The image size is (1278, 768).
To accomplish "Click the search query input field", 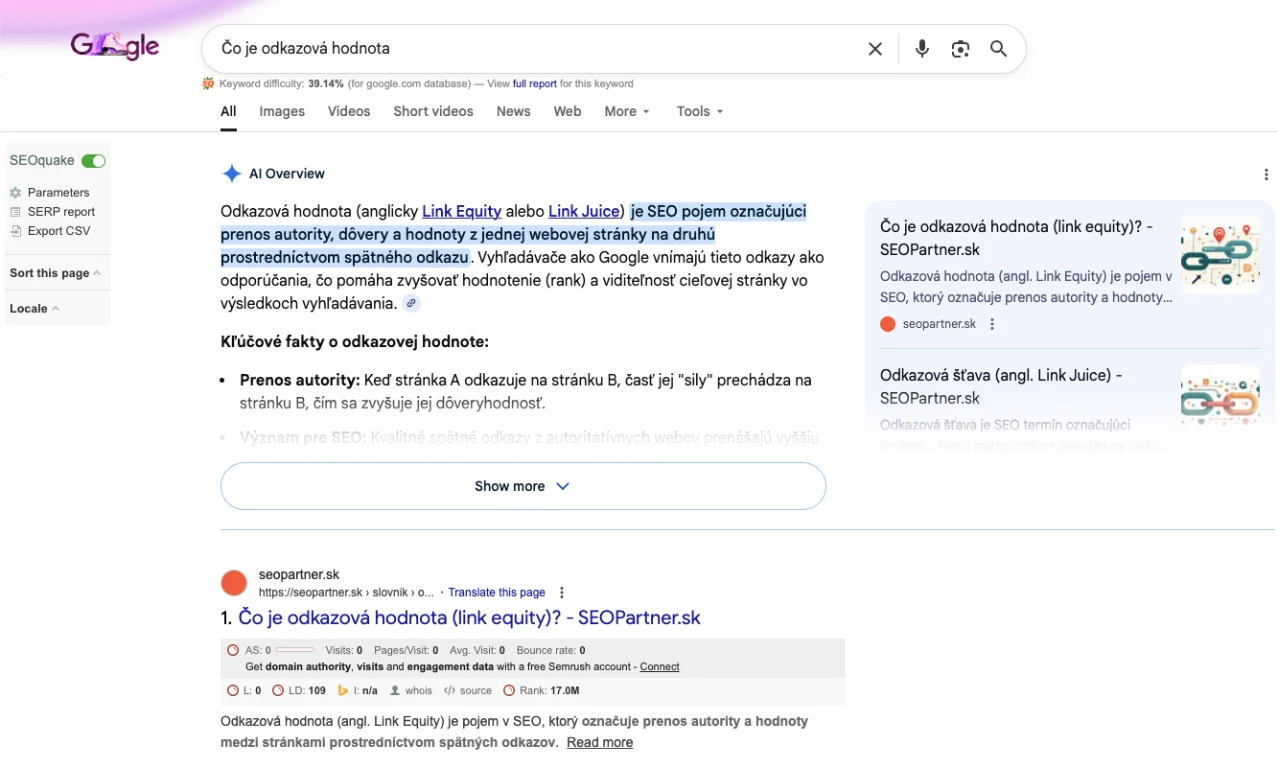I will point(530,49).
